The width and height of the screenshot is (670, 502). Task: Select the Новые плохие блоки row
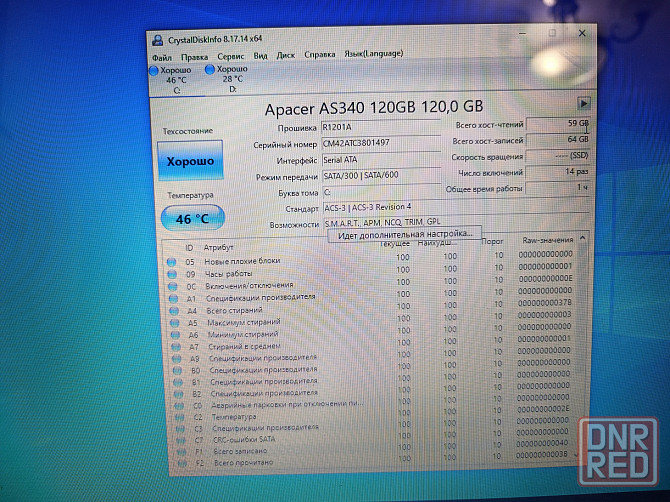click(x=370, y=259)
